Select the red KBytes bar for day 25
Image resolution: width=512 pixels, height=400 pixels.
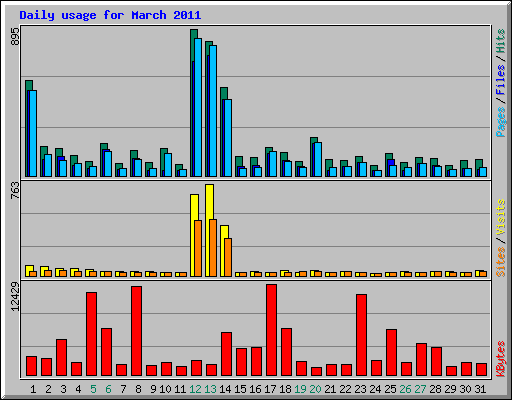391,353
